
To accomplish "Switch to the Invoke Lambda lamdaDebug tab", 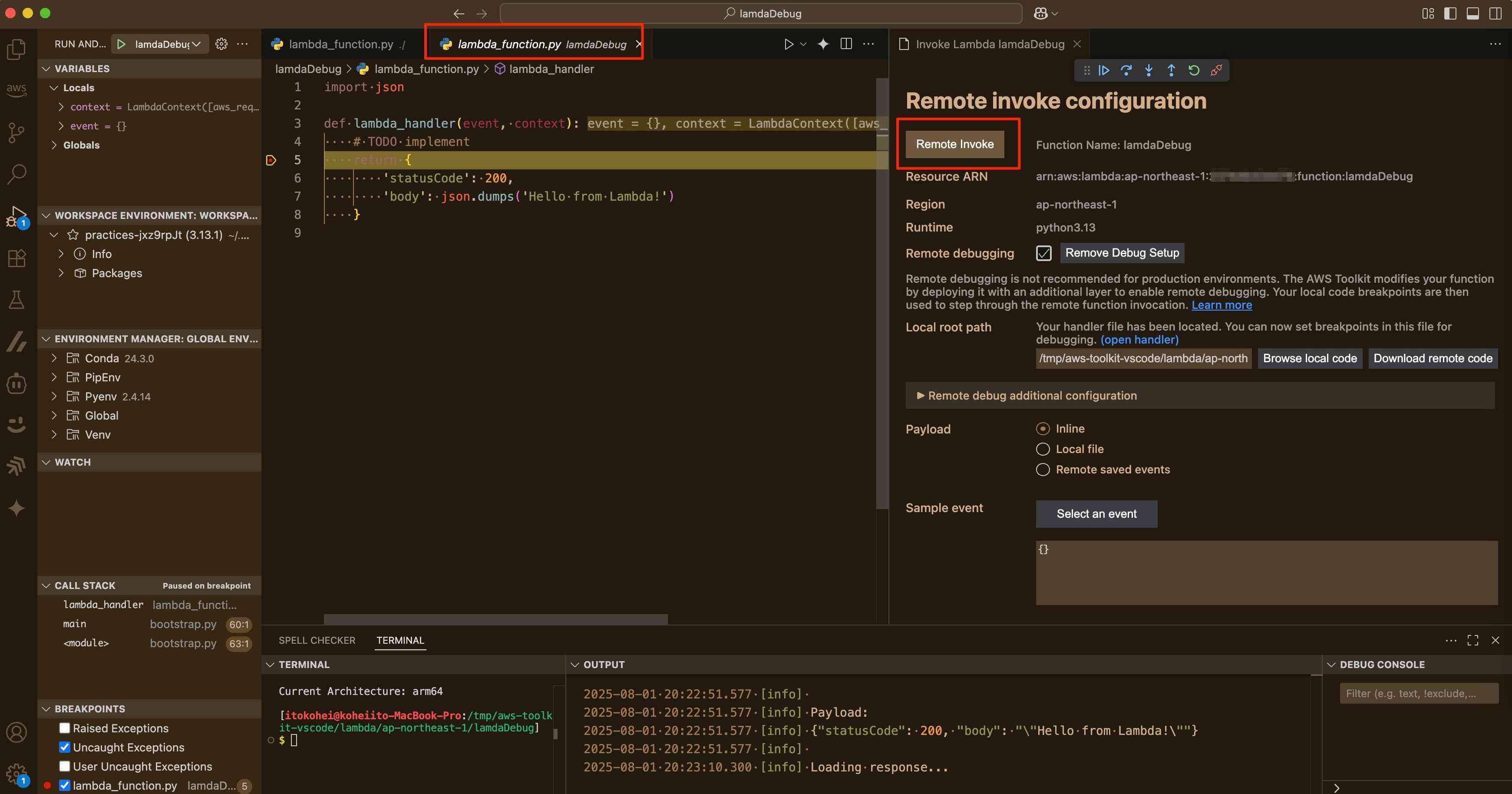I will pos(989,44).
